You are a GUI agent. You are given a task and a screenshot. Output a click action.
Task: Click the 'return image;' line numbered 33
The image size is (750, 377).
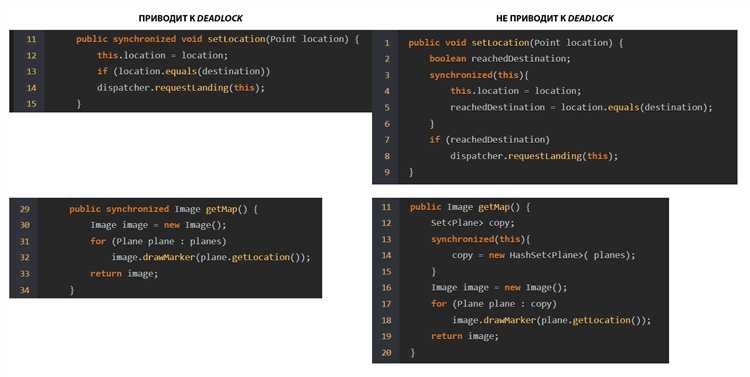point(124,274)
